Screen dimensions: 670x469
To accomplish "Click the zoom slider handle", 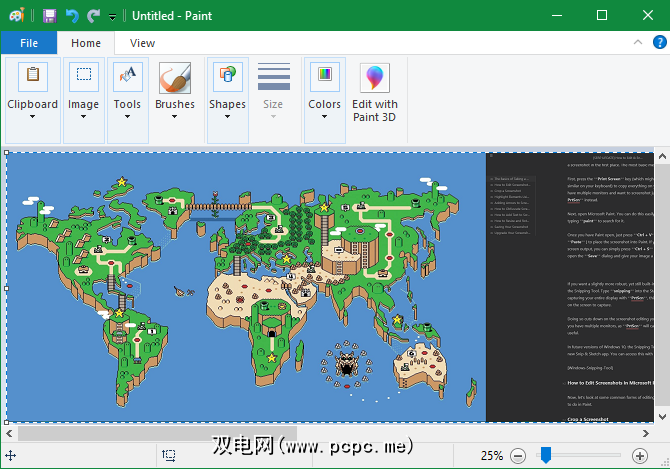I will (x=545, y=455).
